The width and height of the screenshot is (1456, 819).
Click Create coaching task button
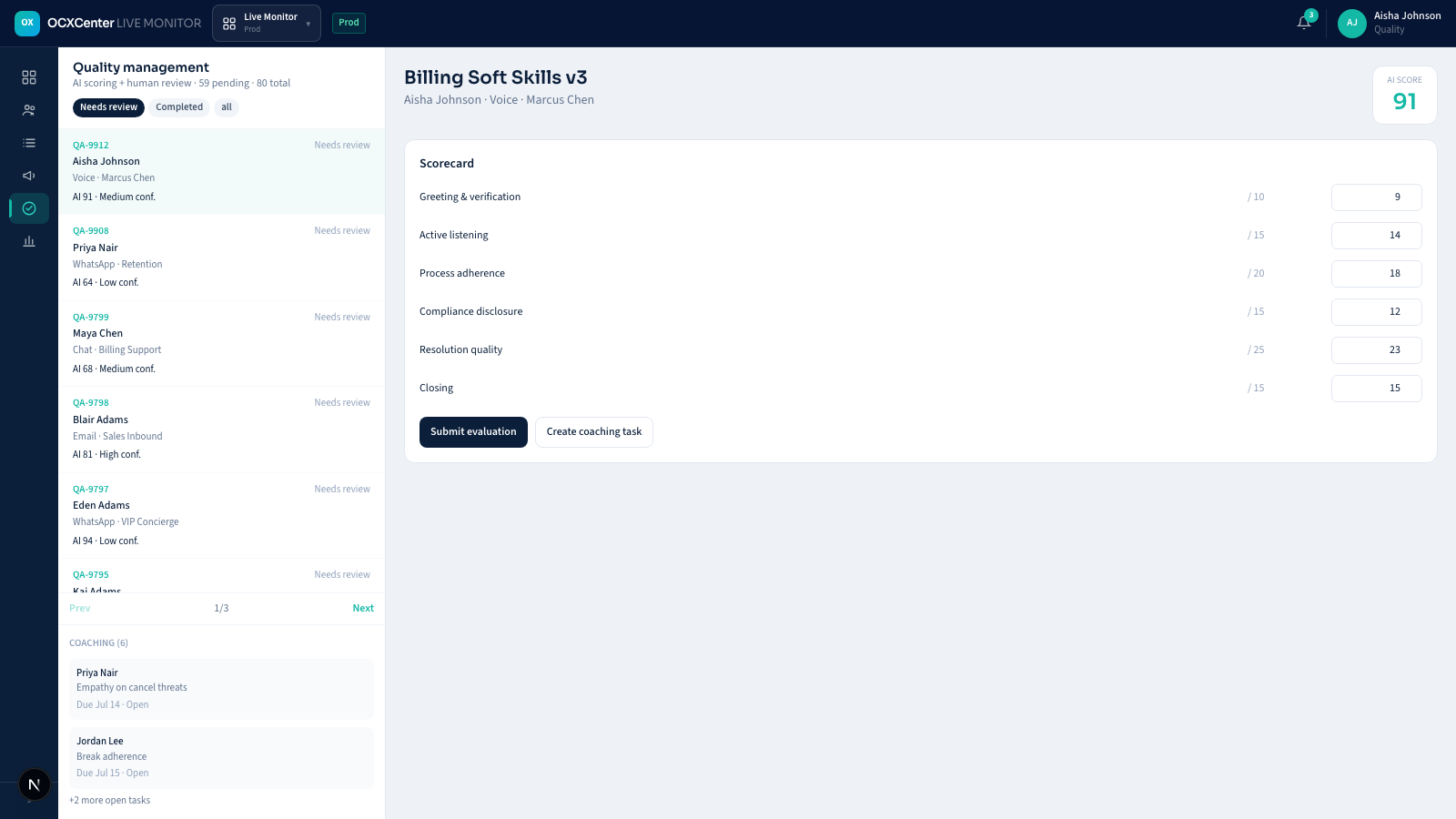click(594, 432)
